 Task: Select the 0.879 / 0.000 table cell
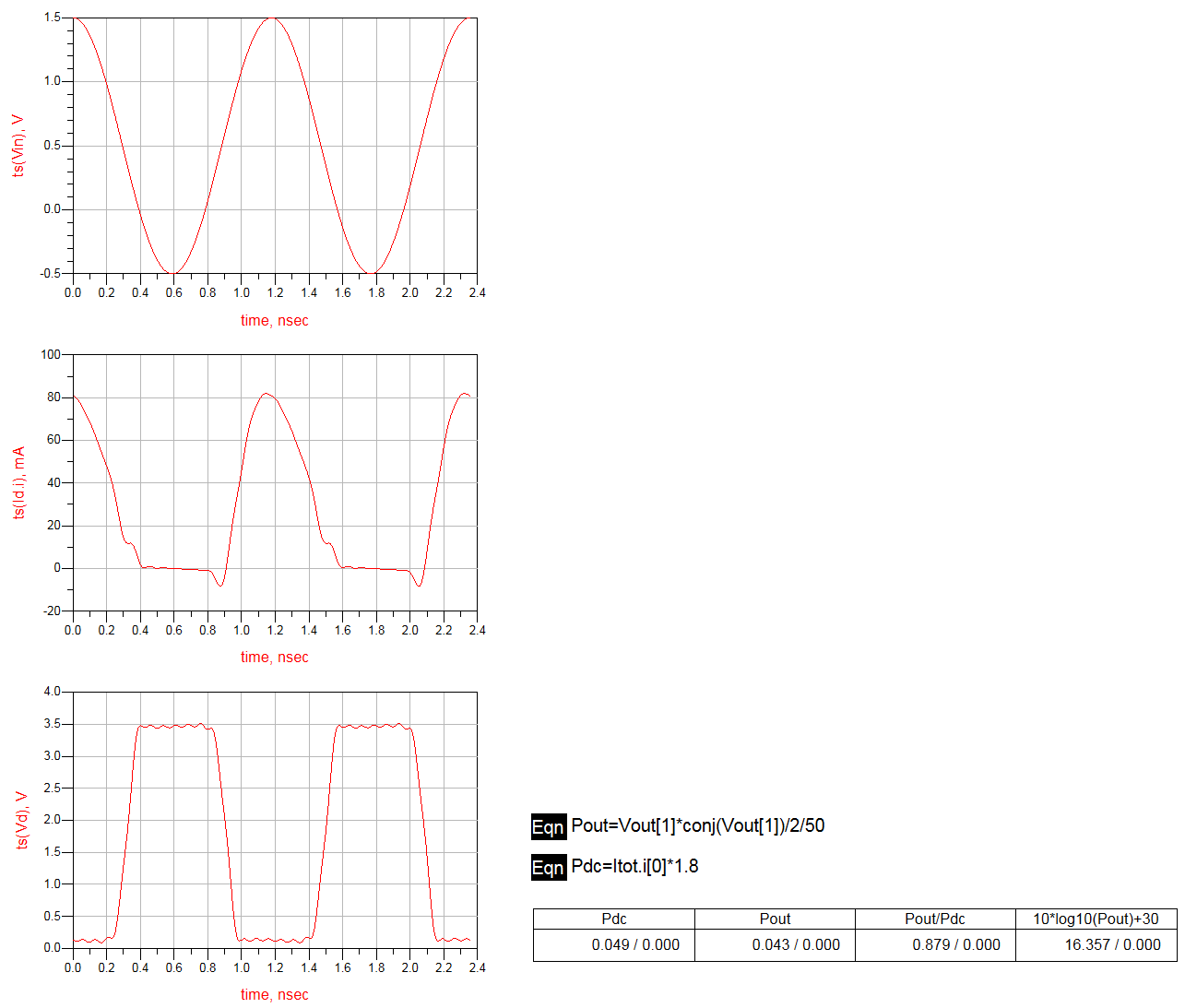pyautogui.click(x=935, y=944)
